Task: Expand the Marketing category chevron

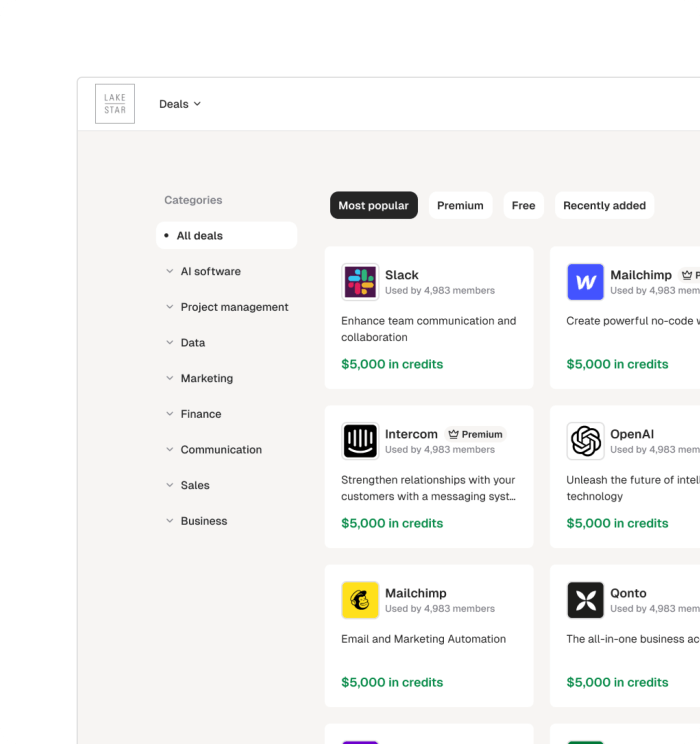Action: click(169, 378)
